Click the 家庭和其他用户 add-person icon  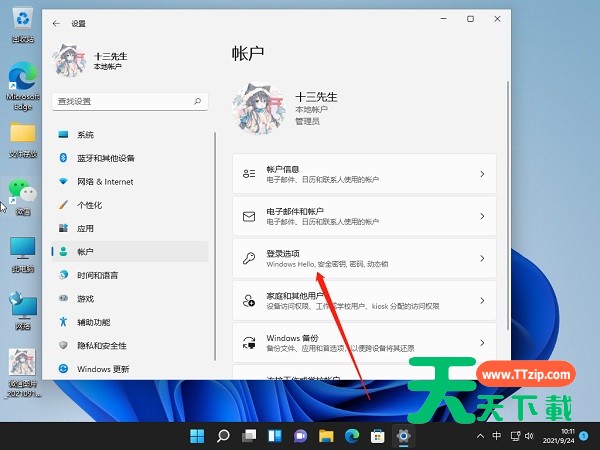(x=249, y=301)
